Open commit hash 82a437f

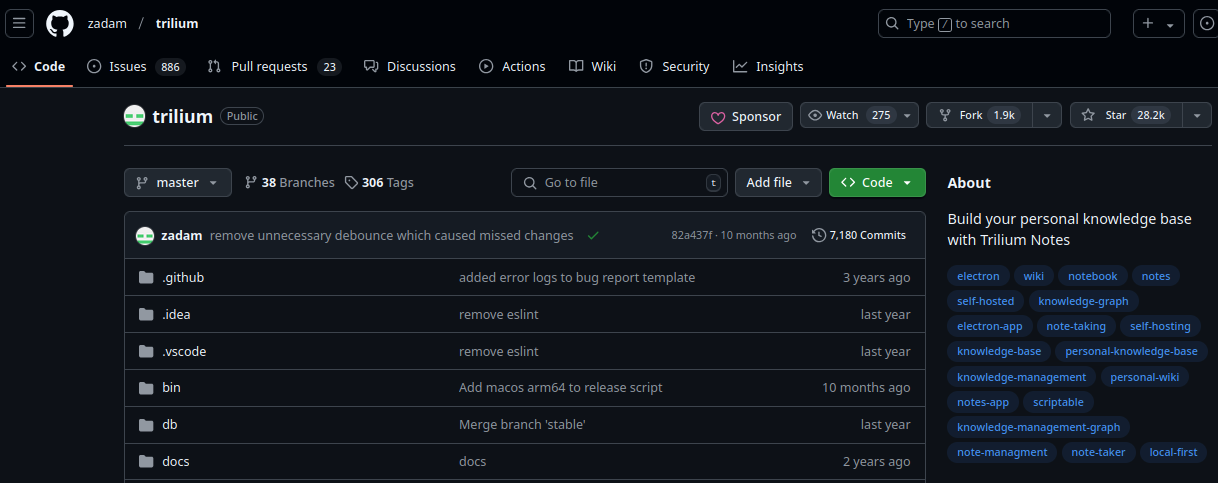tap(692, 235)
